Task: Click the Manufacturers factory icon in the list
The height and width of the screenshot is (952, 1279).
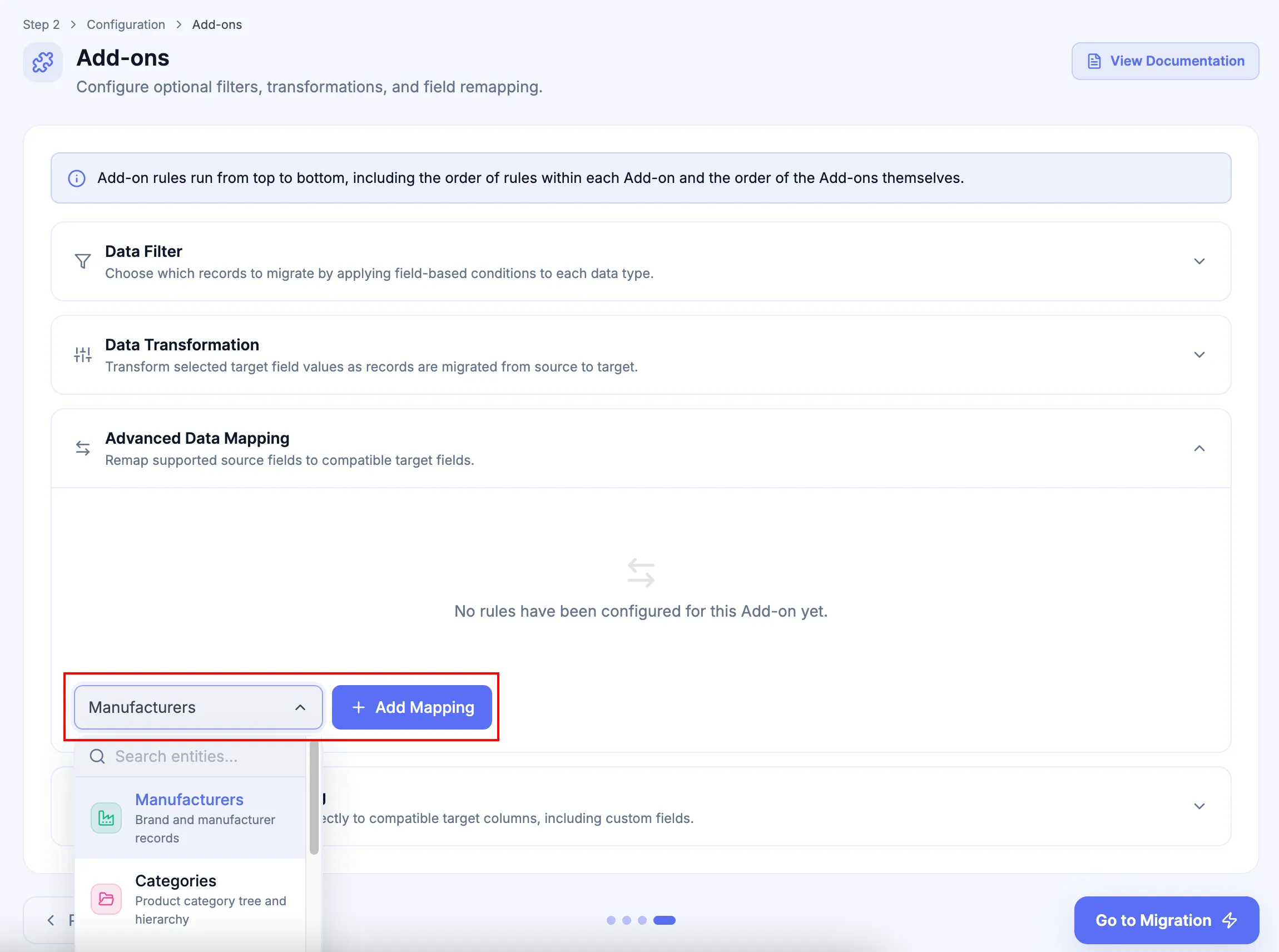Action: pos(106,819)
